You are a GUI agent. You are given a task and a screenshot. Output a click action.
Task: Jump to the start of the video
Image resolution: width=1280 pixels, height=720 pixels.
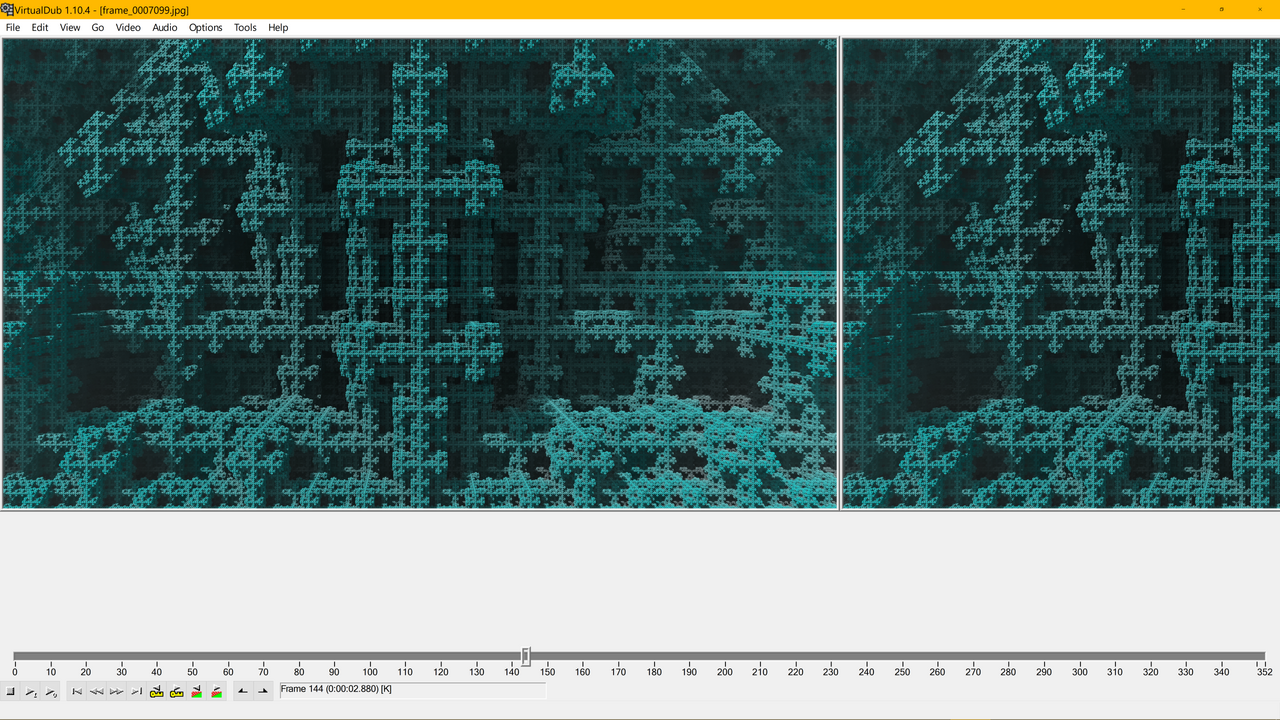coord(77,692)
